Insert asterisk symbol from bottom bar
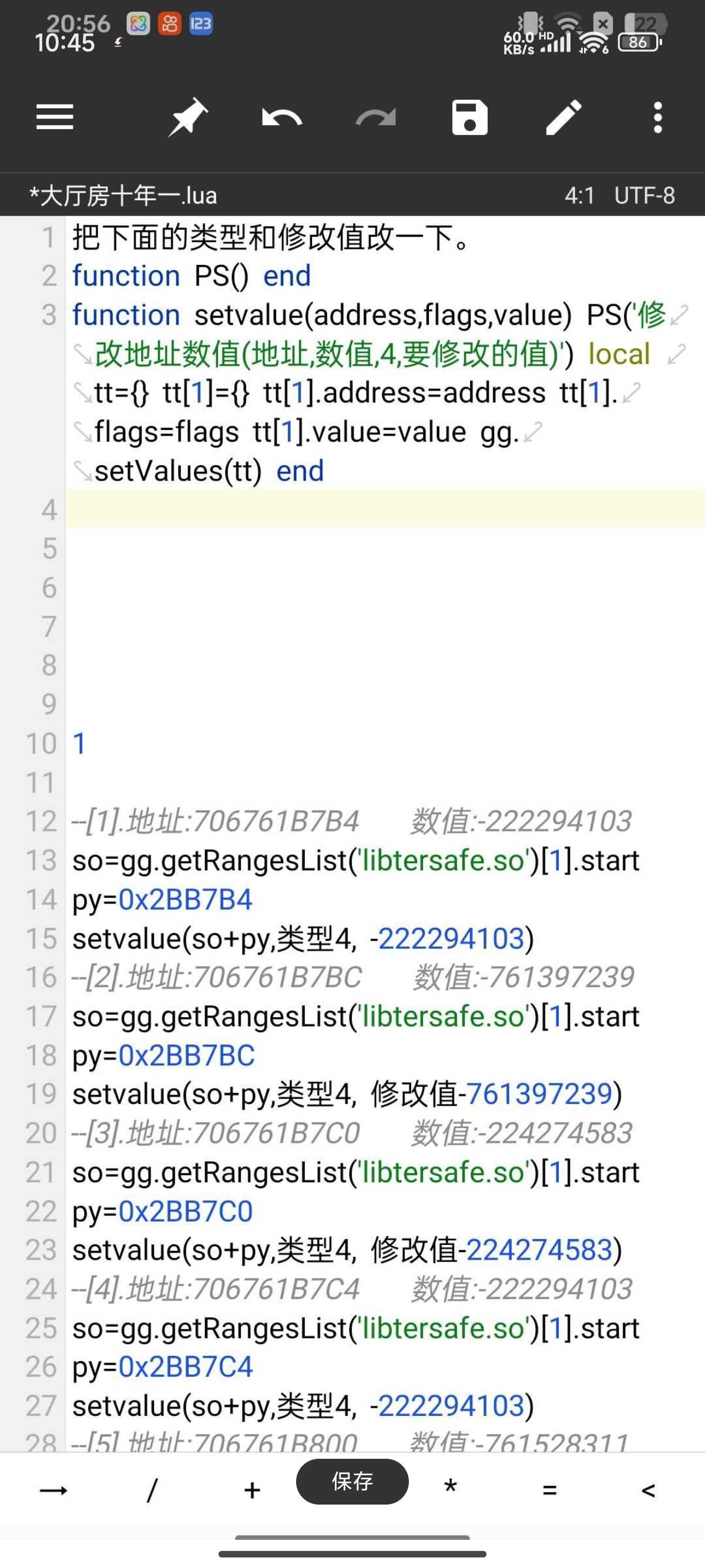The height and width of the screenshot is (1568, 705). pos(451,1488)
